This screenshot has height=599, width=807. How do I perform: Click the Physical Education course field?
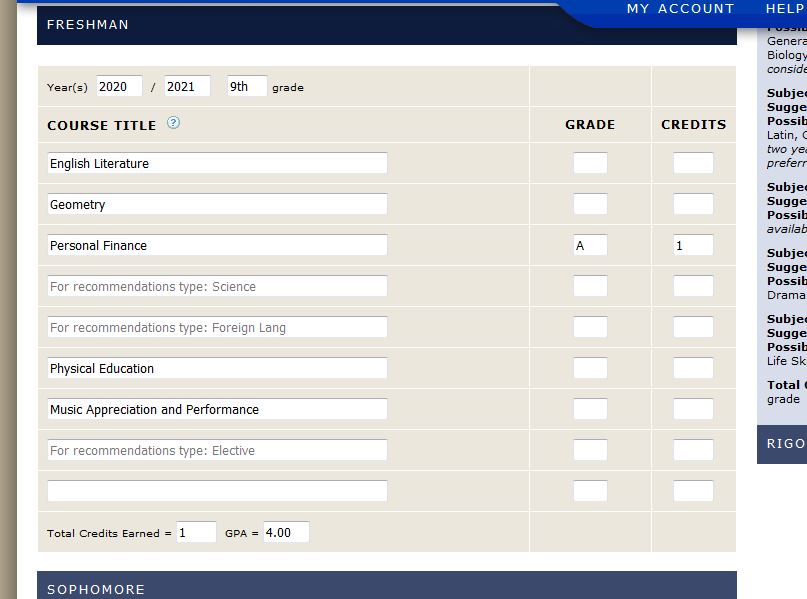click(x=218, y=368)
